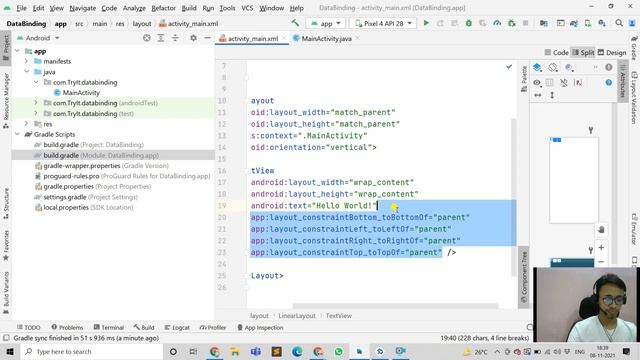The height and width of the screenshot is (360, 640).
Task: Click the design toolbar blue help icon
Action: 609,82
